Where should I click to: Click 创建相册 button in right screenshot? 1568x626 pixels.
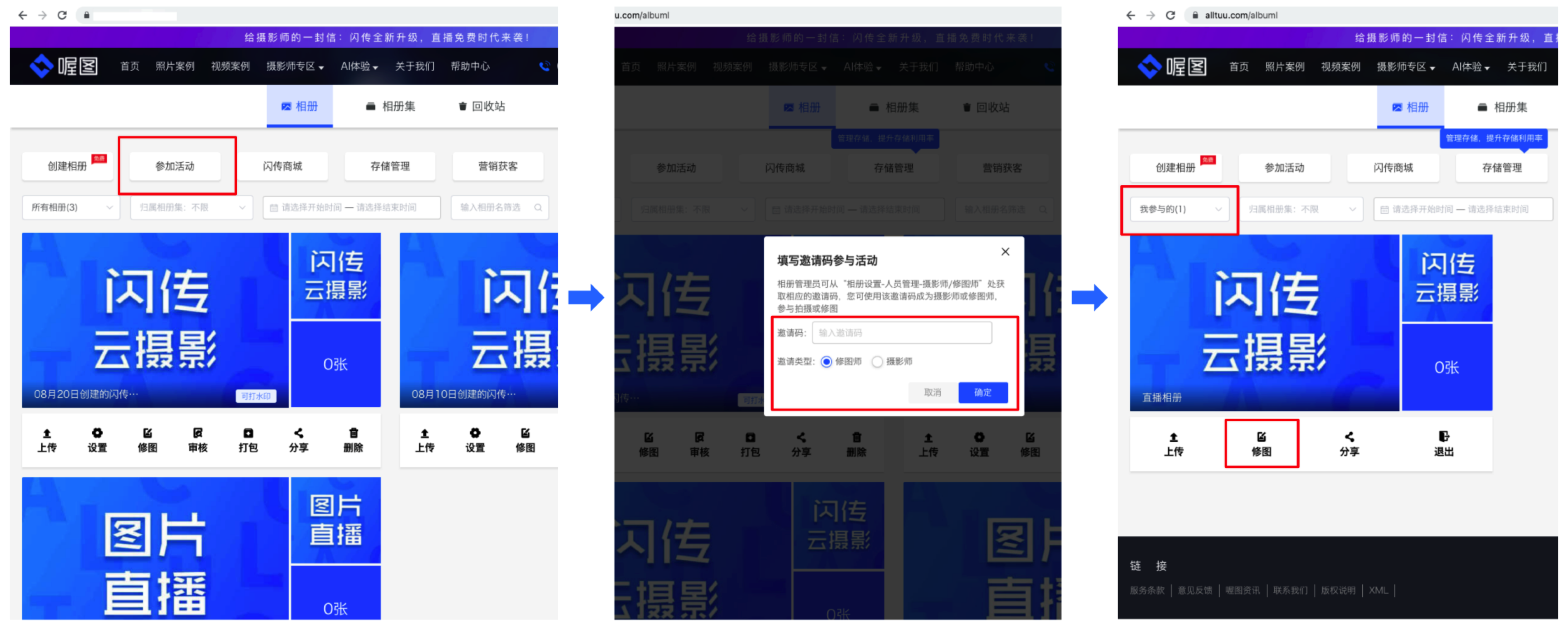(x=1176, y=168)
